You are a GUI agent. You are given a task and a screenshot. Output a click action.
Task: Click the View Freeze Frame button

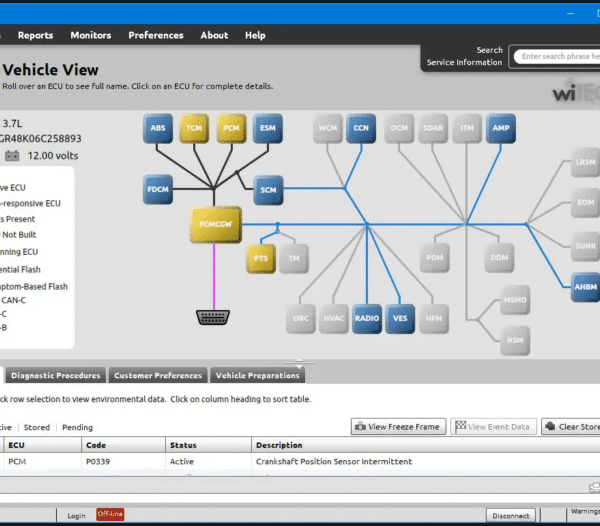398,427
